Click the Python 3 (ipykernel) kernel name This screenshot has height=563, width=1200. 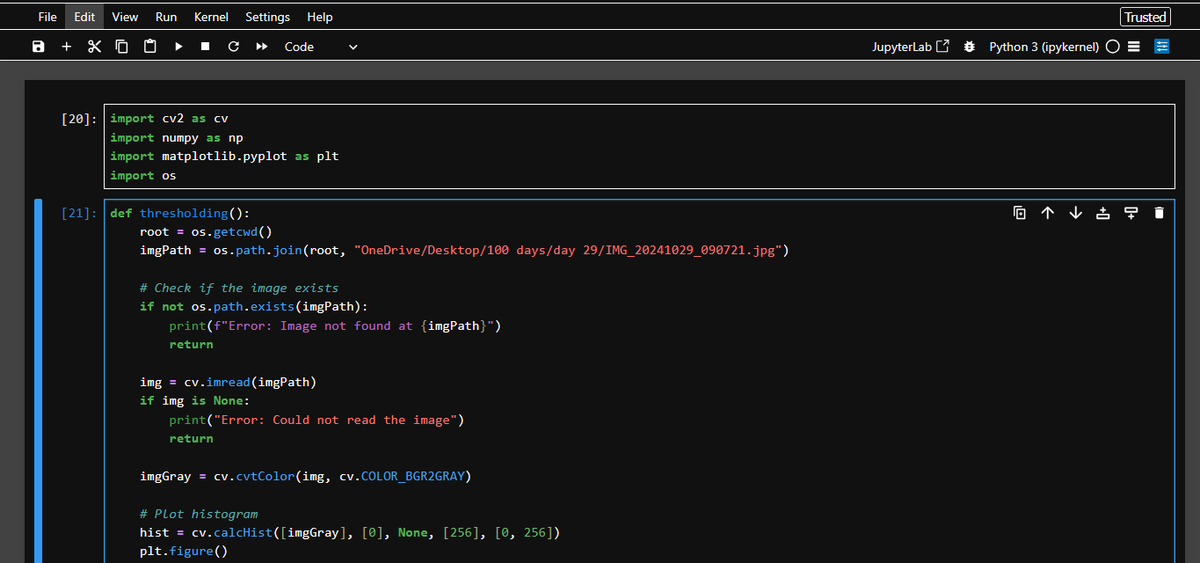coord(1044,47)
